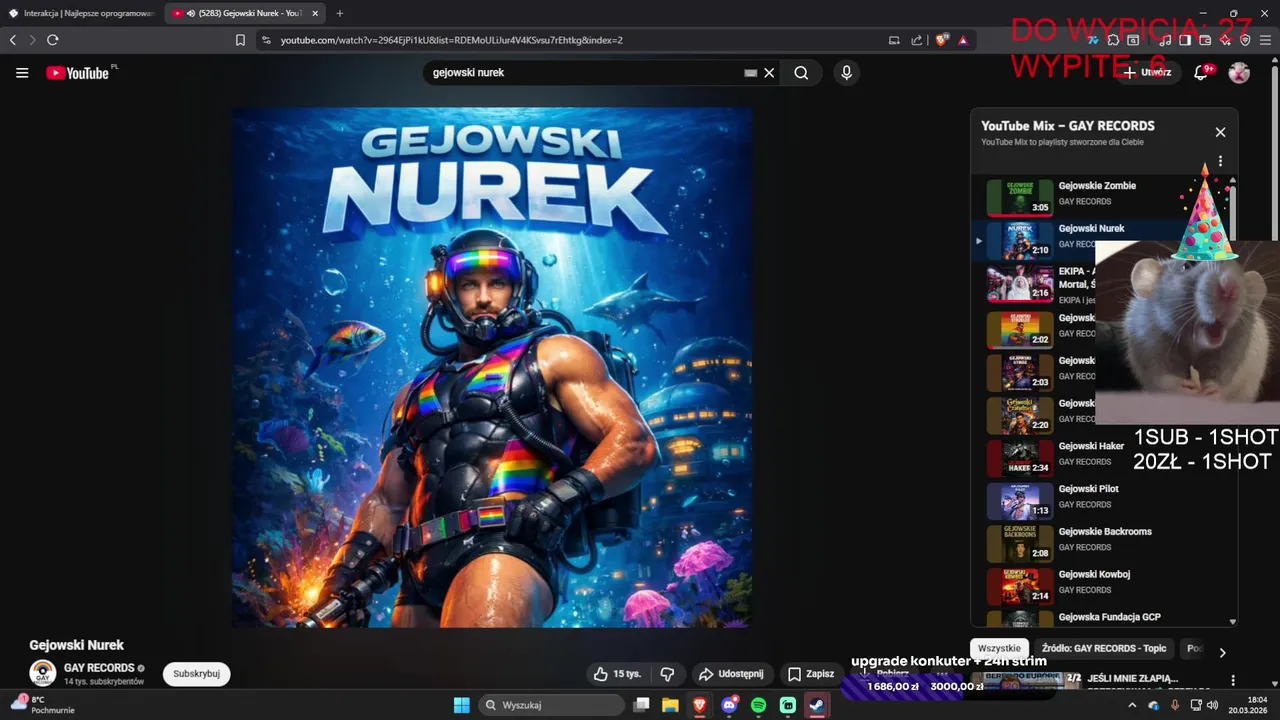Open the GAY RECORDS channel avatar
Image resolution: width=1280 pixels, height=720 pixels.
(x=42, y=673)
